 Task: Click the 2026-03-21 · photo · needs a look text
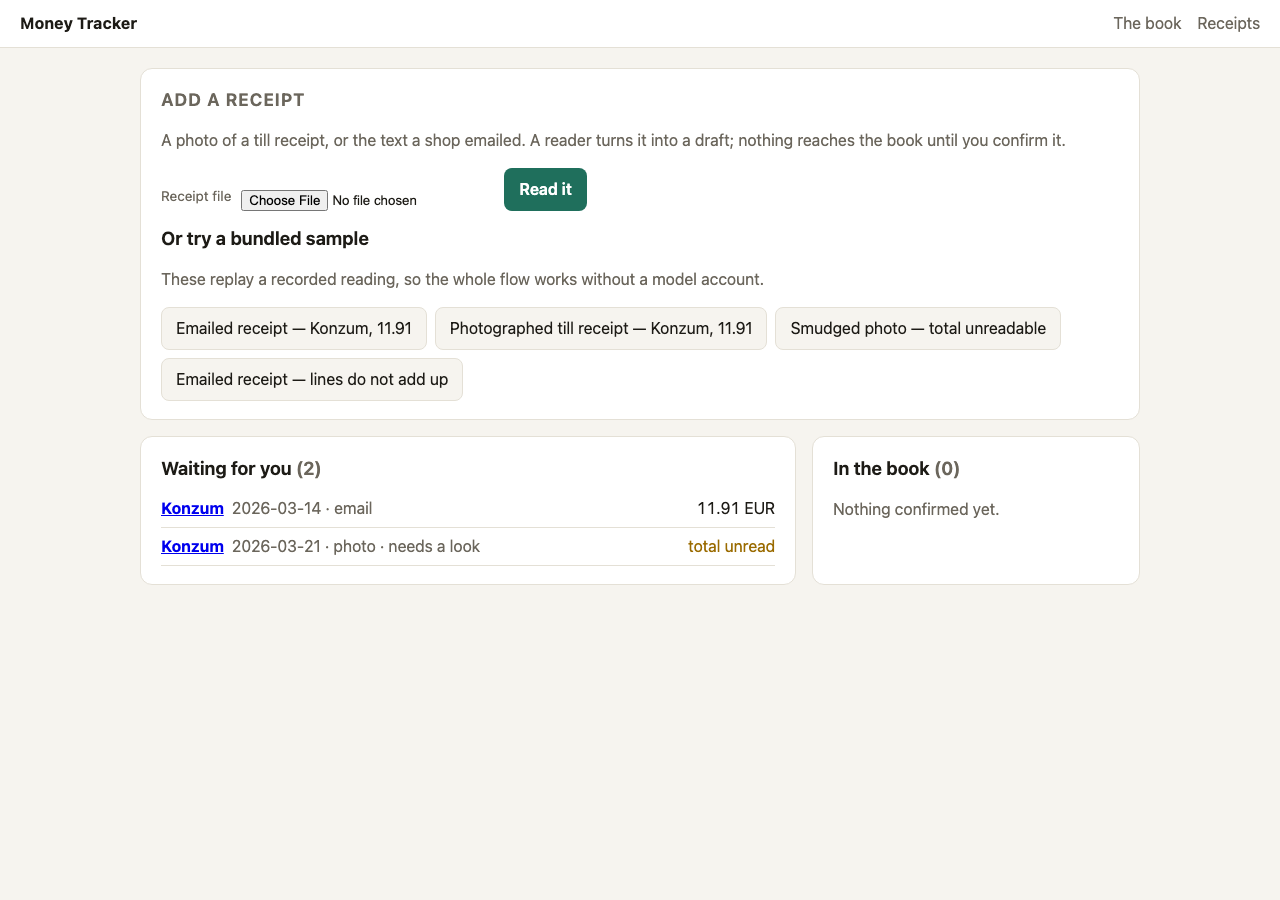coord(356,546)
